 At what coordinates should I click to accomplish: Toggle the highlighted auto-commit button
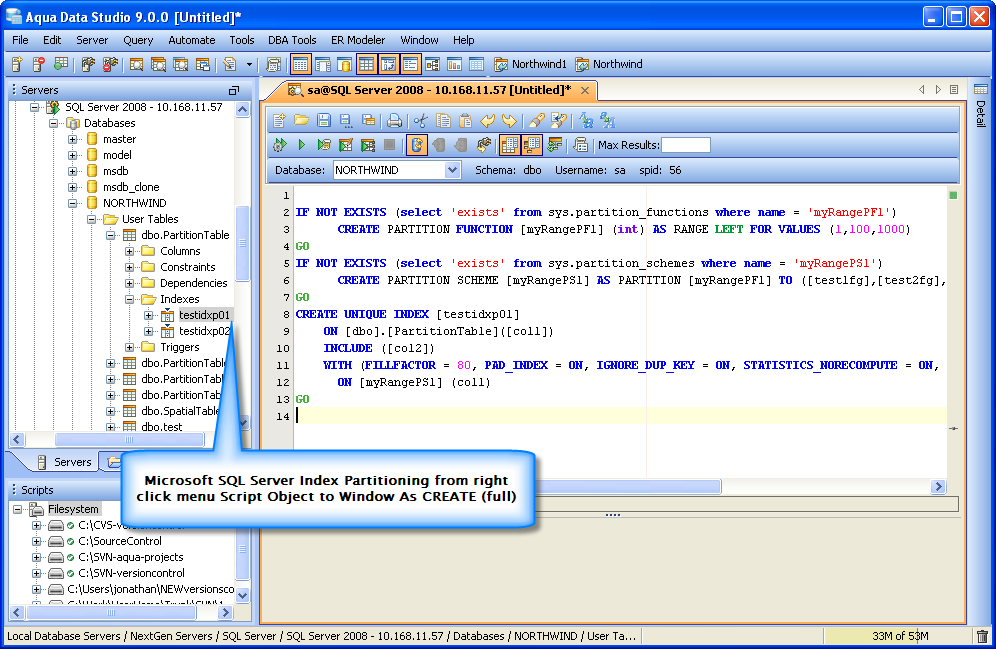point(417,145)
